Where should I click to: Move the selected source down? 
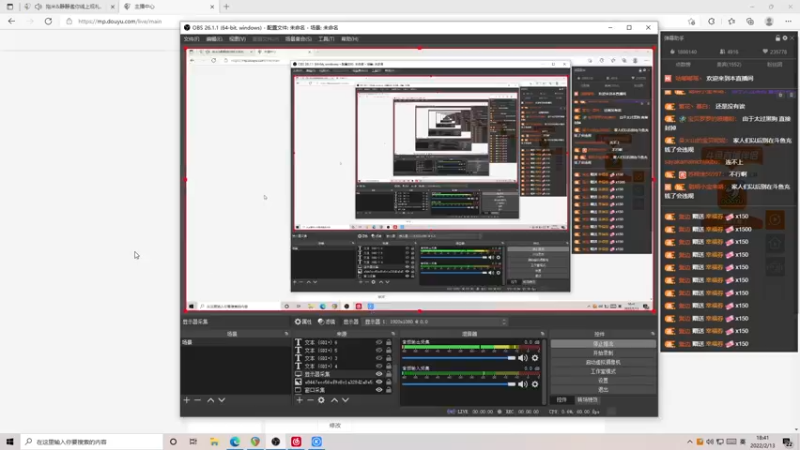346,401
